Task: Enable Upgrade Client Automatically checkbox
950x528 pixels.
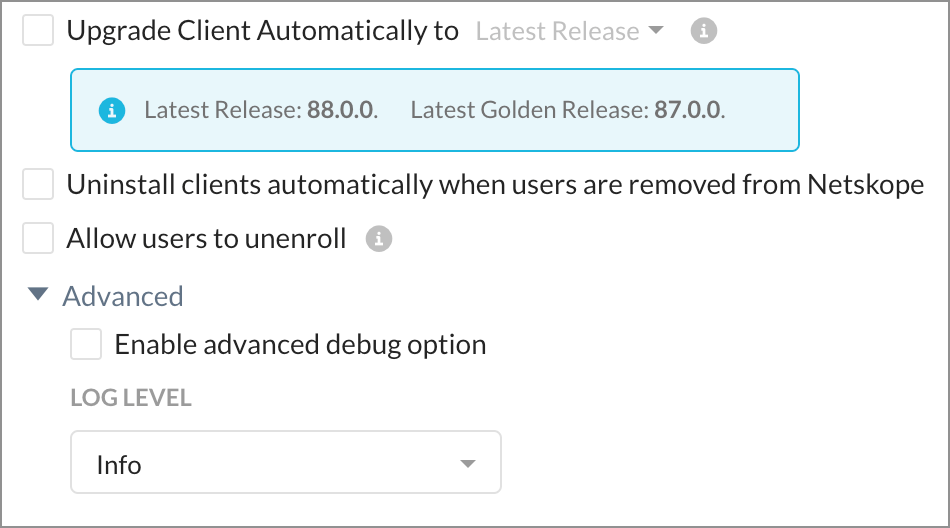Action: pos(38,30)
